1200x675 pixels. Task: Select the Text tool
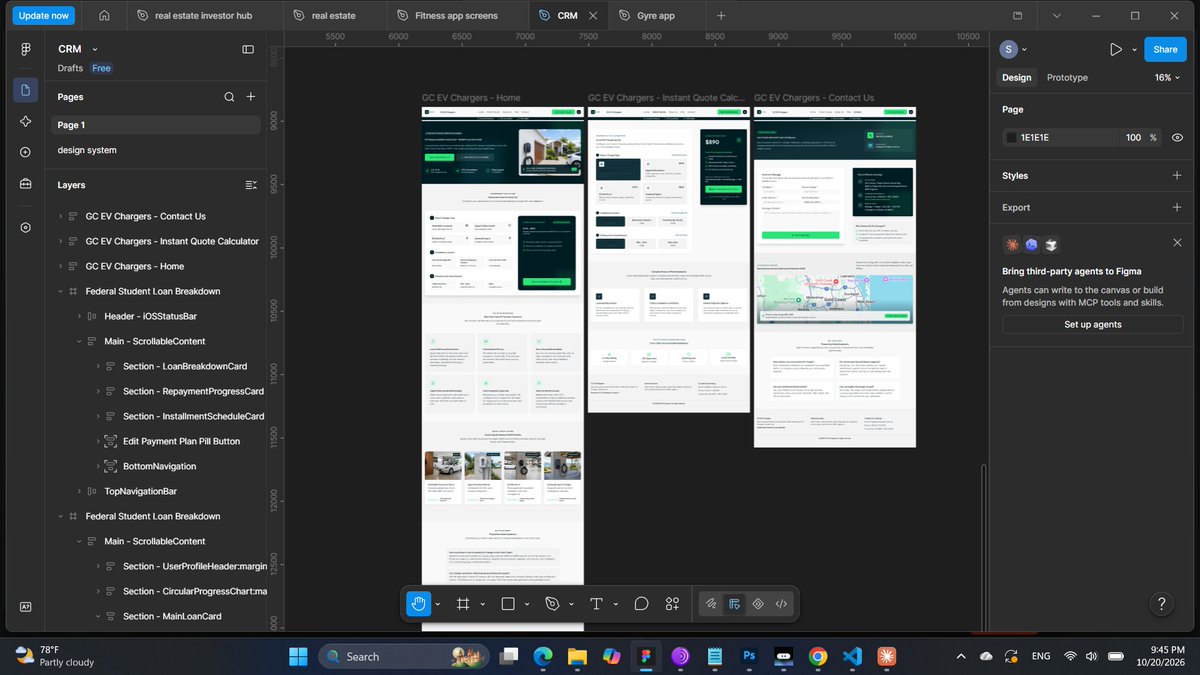point(597,604)
